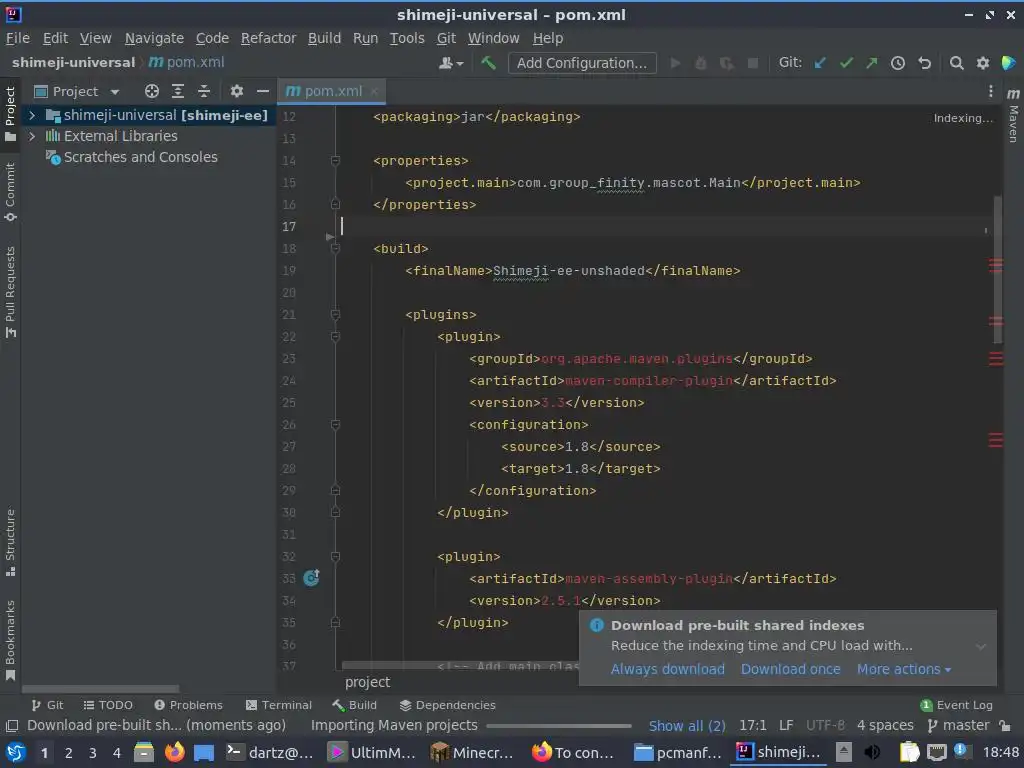Toggle the Git bottom tool window
The image size is (1024, 768).
[47, 705]
